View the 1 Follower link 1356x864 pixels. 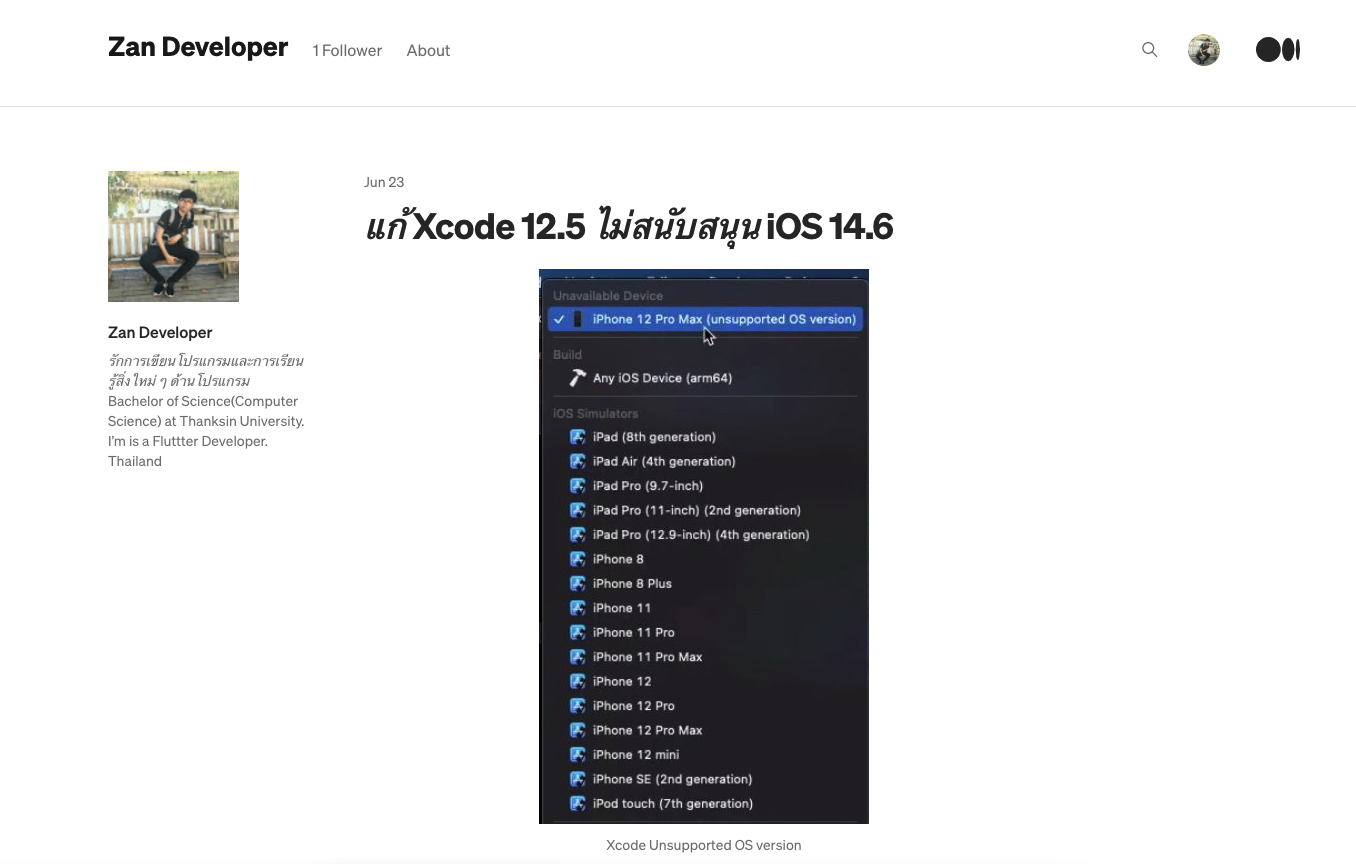[x=347, y=50]
